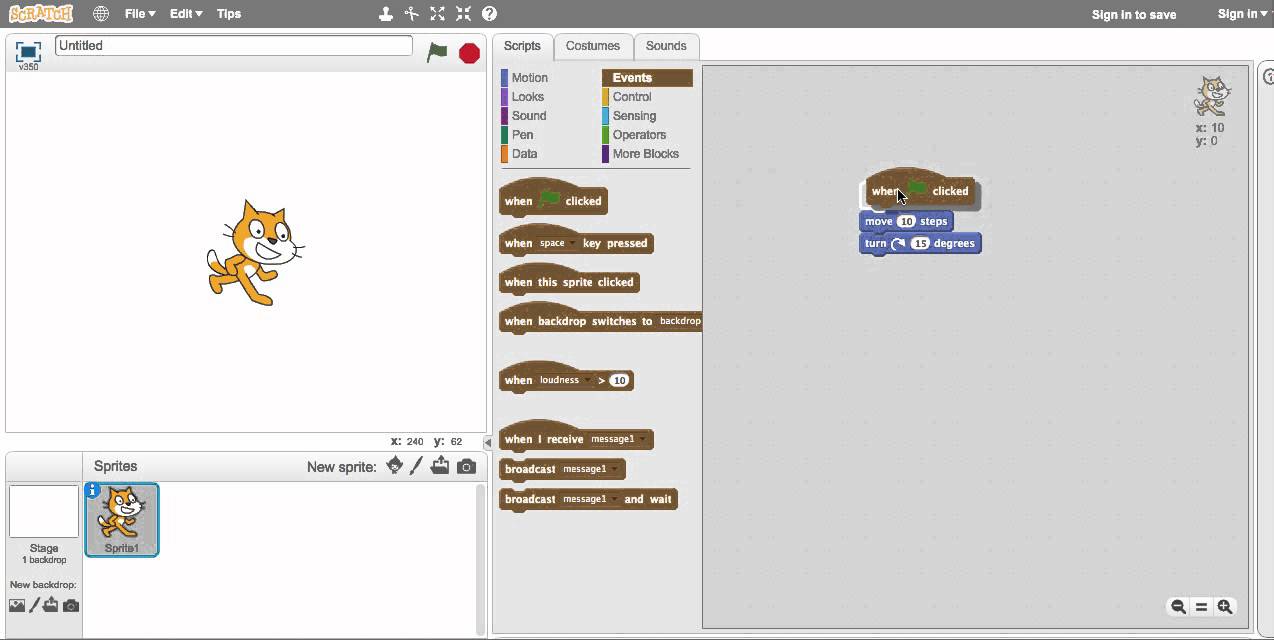This screenshot has height=640, width=1274.
Task: Take new backdrop from camera
Action: pyautogui.click(x=70, y=605)
